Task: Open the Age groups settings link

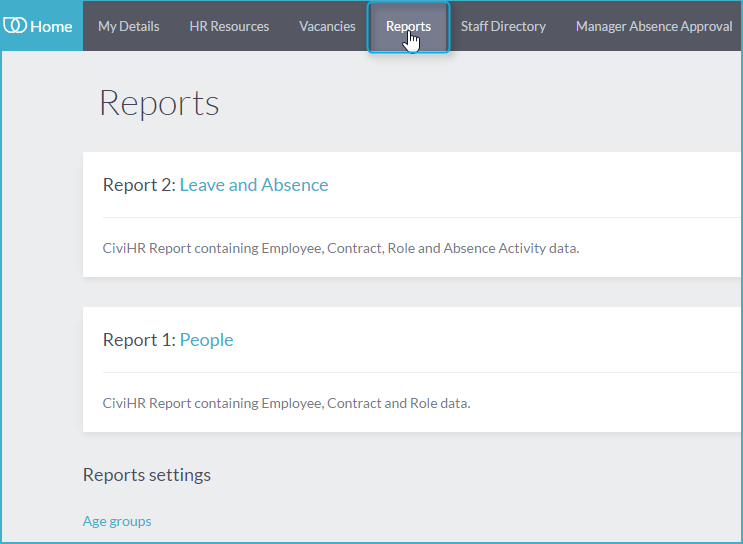Action: (x=117, y=521)
